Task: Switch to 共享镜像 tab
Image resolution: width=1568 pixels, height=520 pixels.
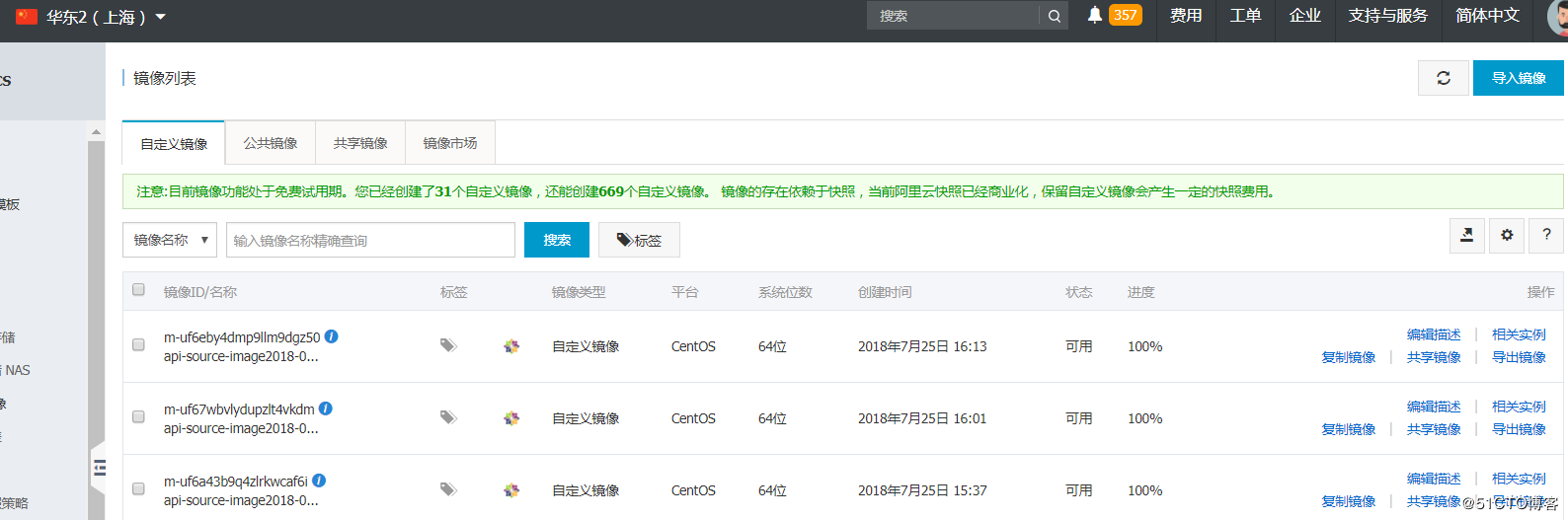Action: 360,144
